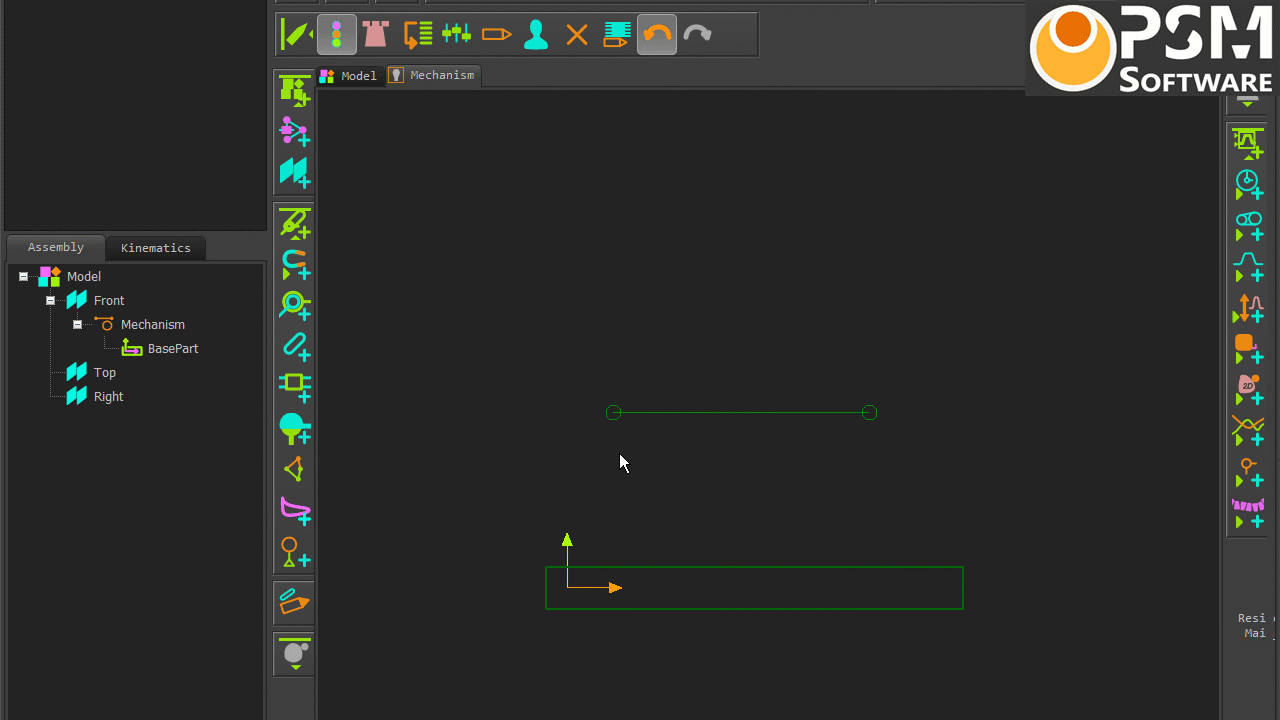Image resolution: width=1280 pixels, height=720 pixels.
Task: Click the cyan belt pulley add icon
Action: 1248,227
